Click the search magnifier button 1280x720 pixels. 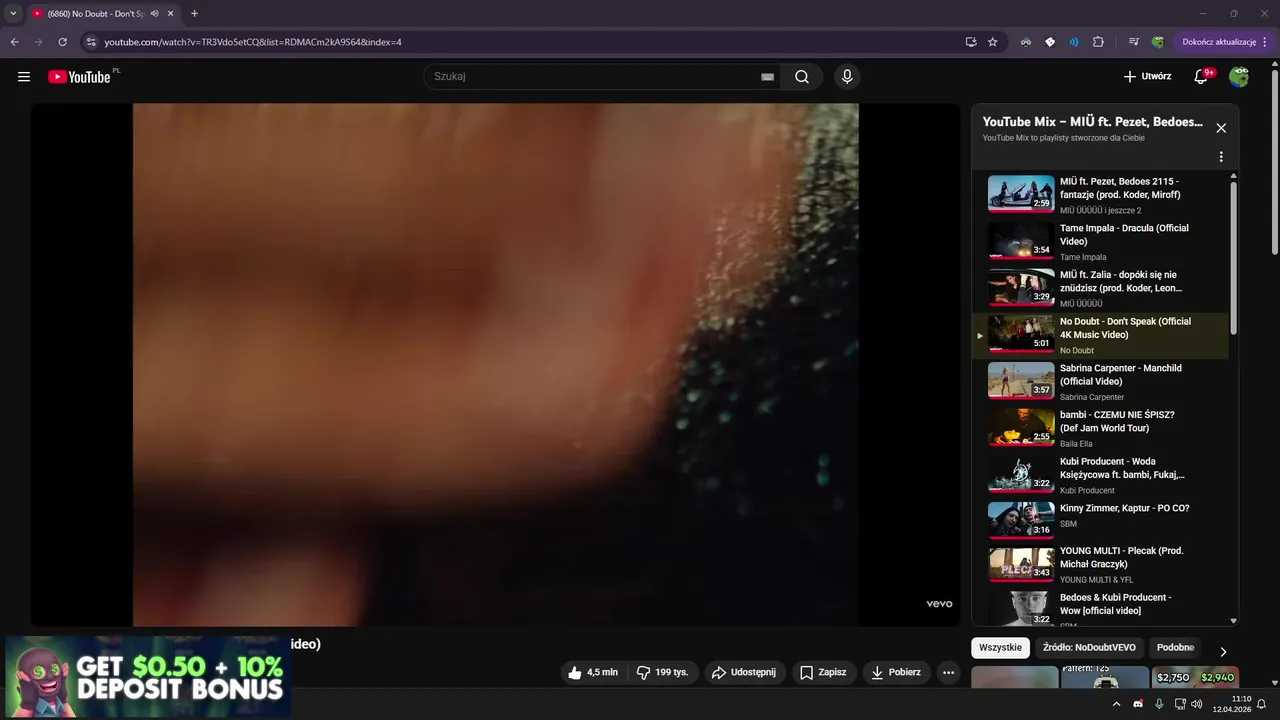802,77
